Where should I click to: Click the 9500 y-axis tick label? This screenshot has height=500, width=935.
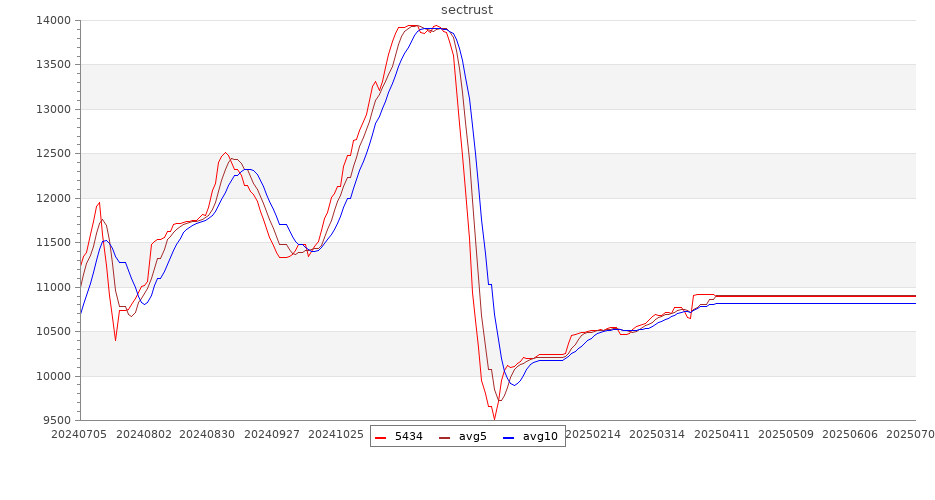click(x=54, y=421)
